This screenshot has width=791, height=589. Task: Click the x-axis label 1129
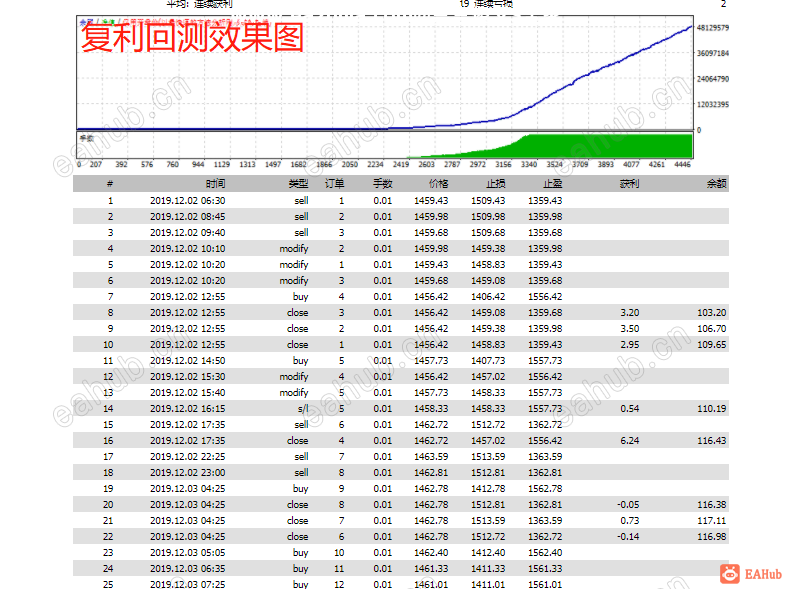221,164
